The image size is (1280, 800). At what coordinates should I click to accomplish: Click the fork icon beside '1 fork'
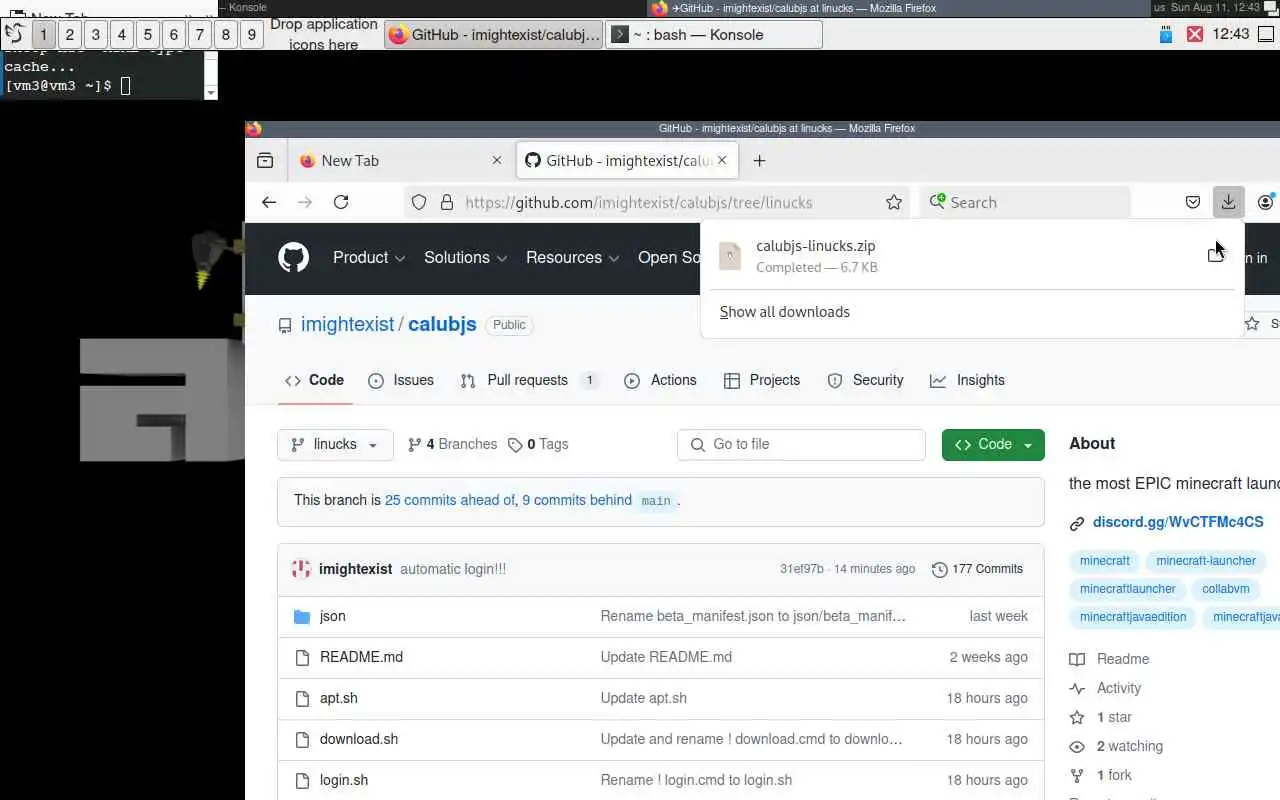1077,775
